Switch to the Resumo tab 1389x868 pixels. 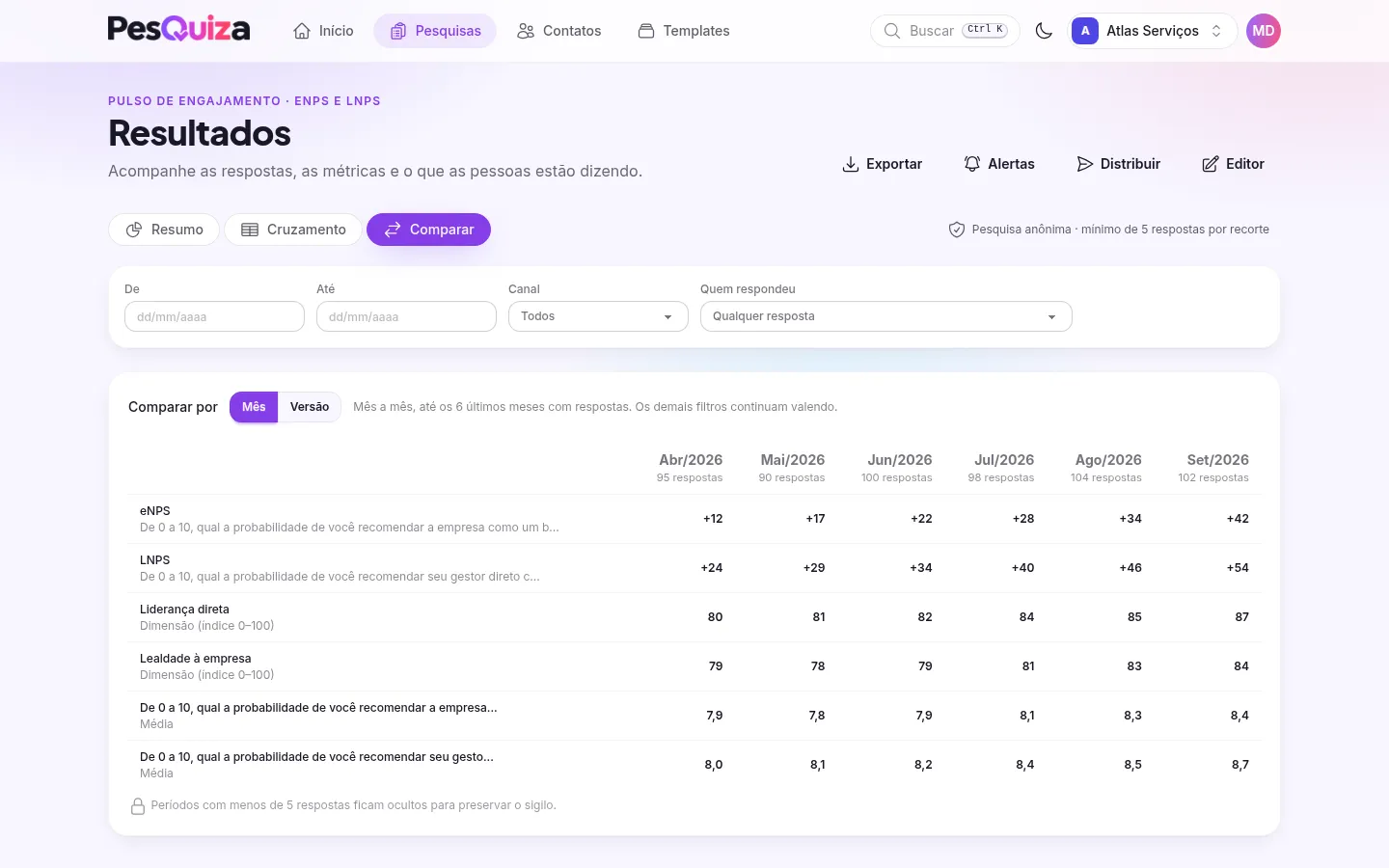pos(164,230)
